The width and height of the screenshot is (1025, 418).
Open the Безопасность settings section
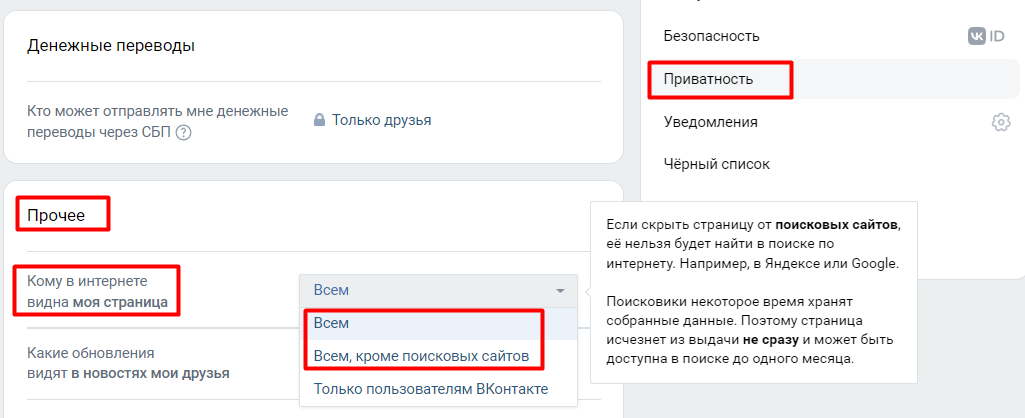pos(711,36)
